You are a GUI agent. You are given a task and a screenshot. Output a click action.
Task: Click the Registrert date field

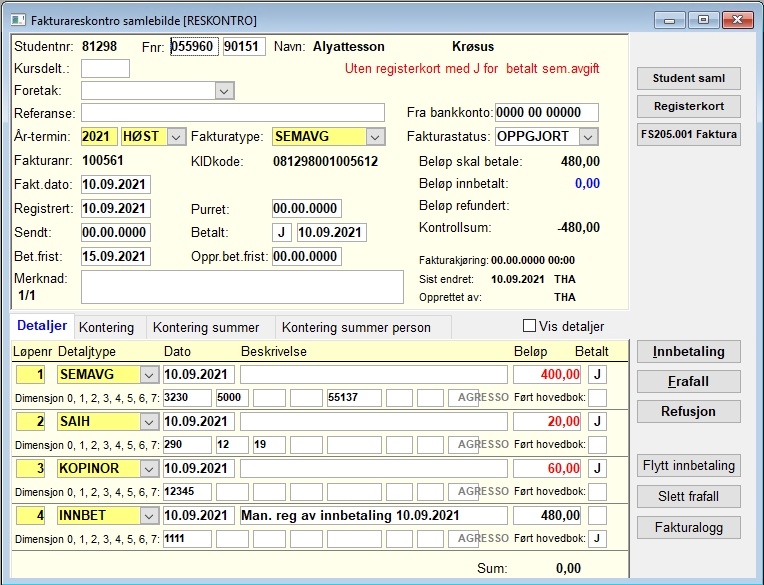116,208
